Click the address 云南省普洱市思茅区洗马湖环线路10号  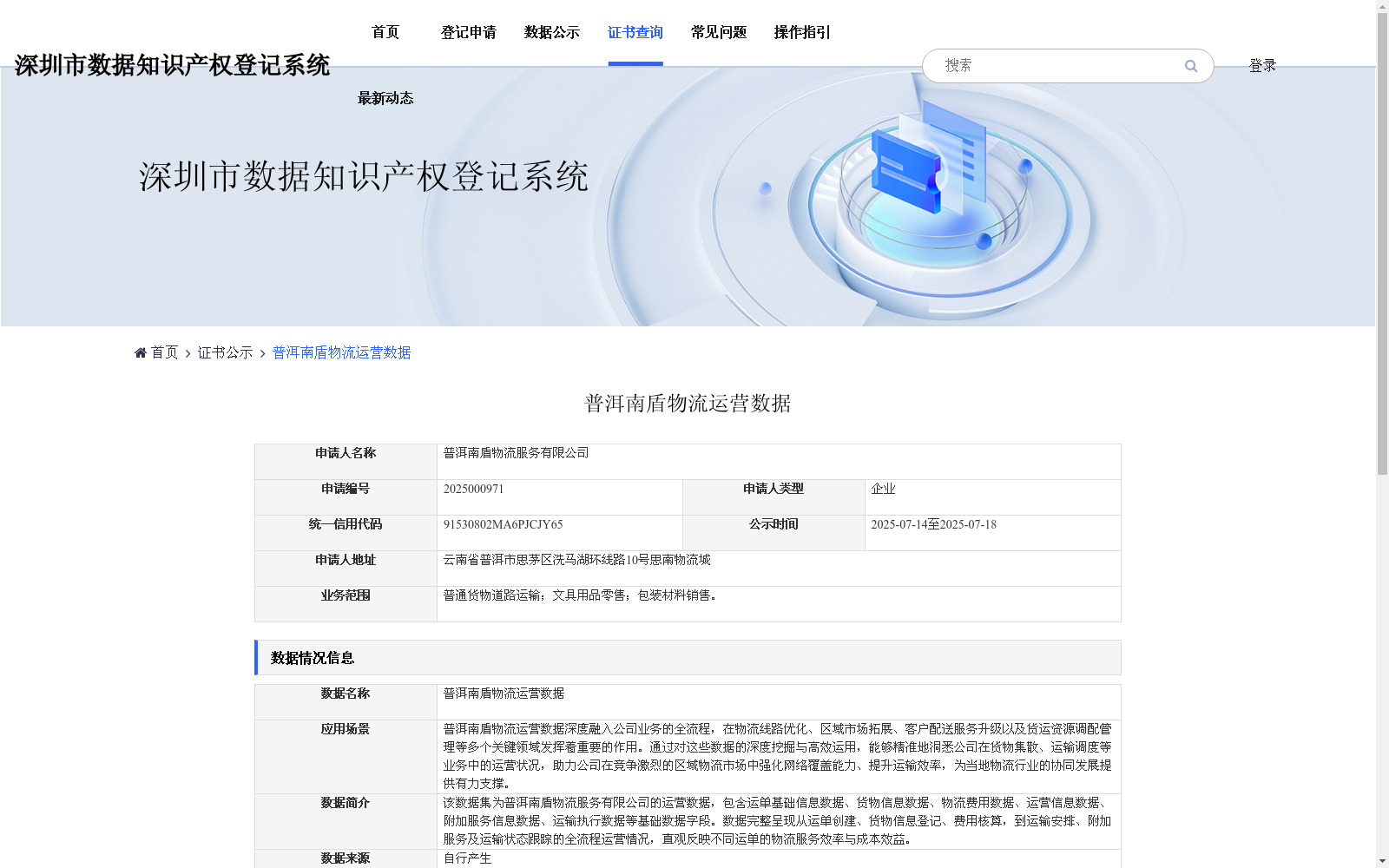tap(547, 560)
